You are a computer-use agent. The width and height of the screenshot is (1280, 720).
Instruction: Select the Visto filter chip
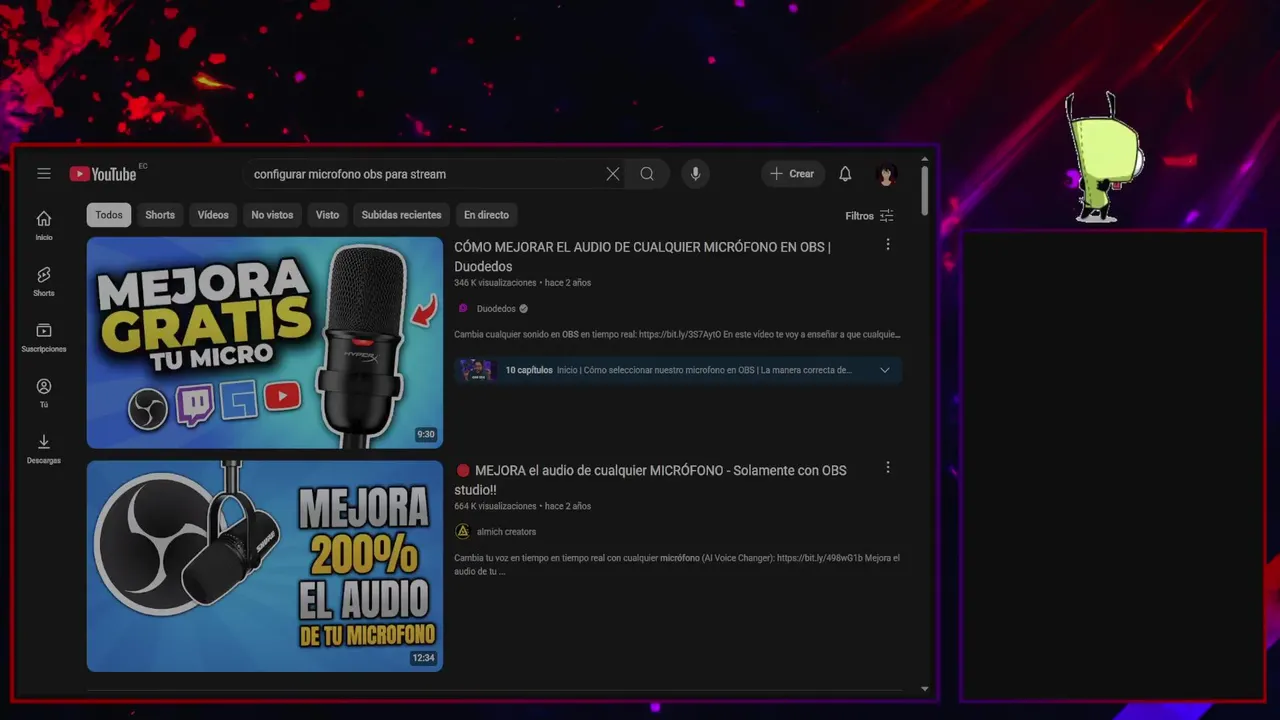[x=327, y=215]
